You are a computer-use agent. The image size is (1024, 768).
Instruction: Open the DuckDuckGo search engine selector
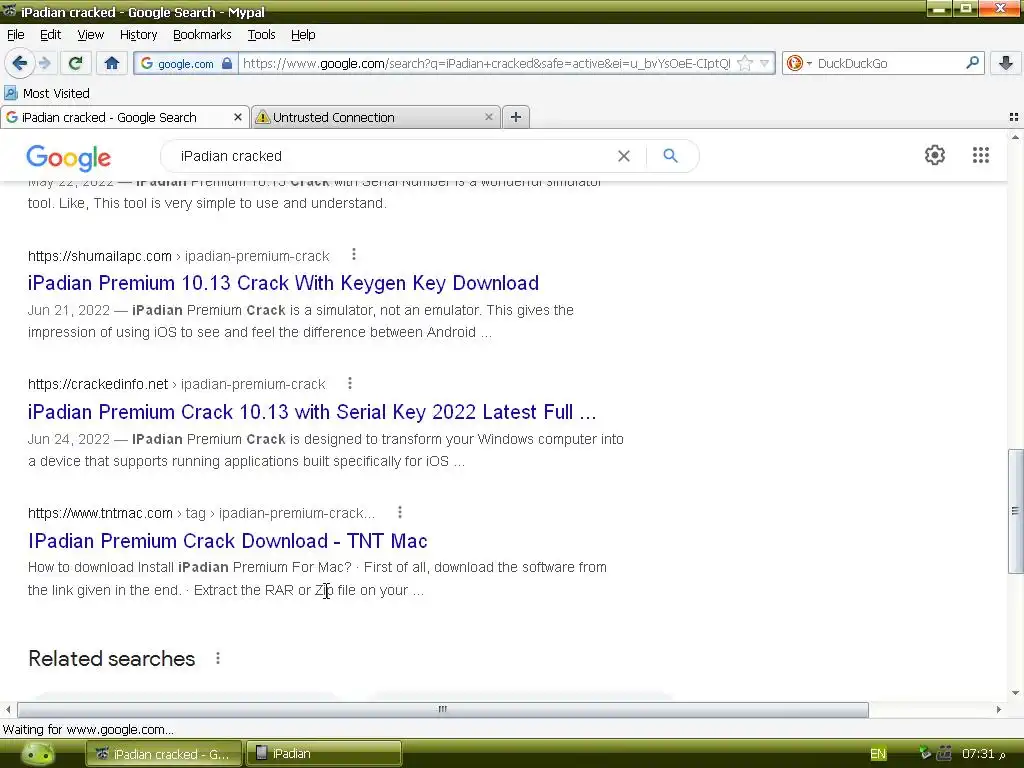(x=798, y=63)
